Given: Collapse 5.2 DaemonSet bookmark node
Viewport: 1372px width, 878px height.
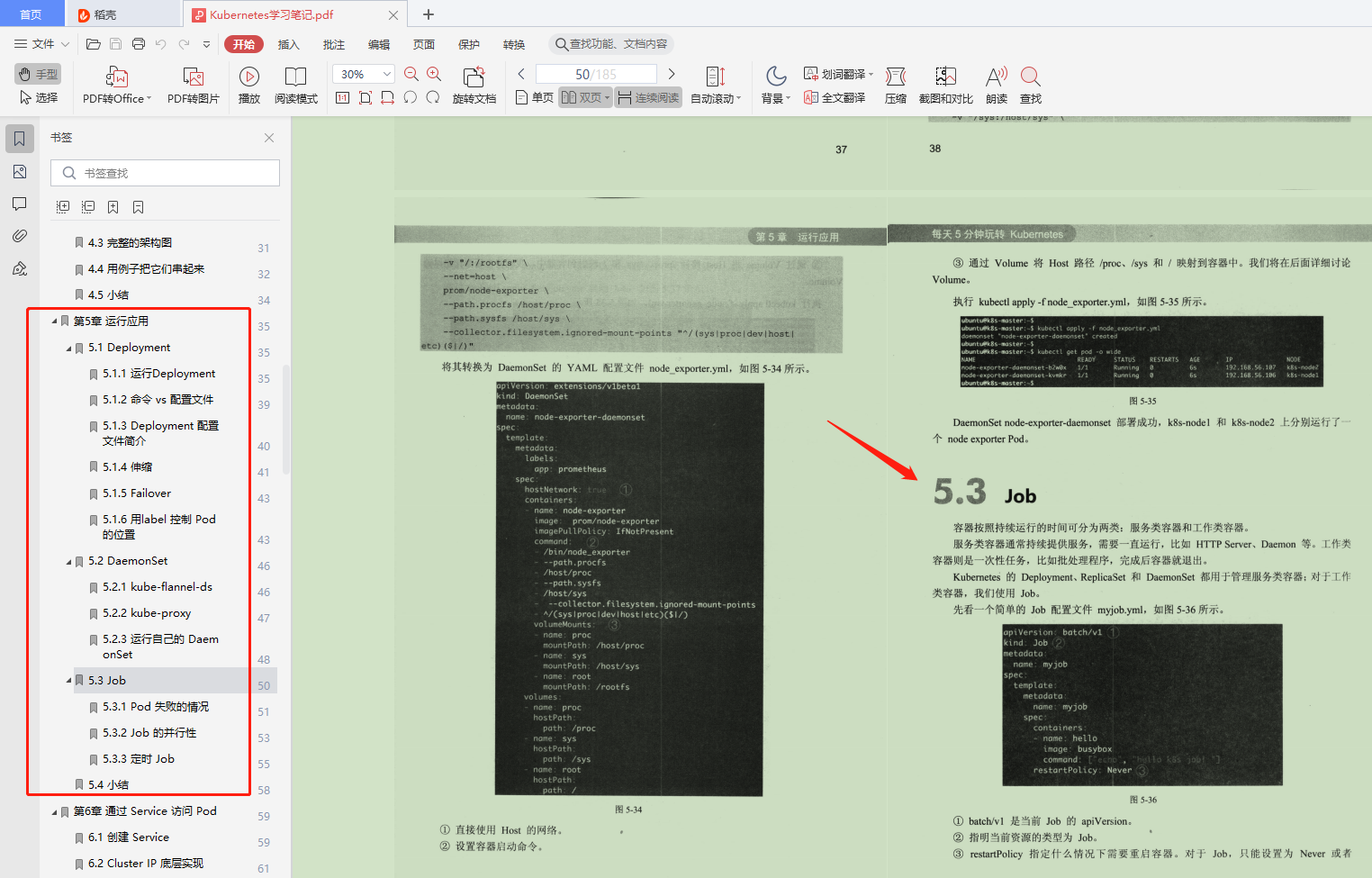Looking at the screenshot, I should [68, 561].
